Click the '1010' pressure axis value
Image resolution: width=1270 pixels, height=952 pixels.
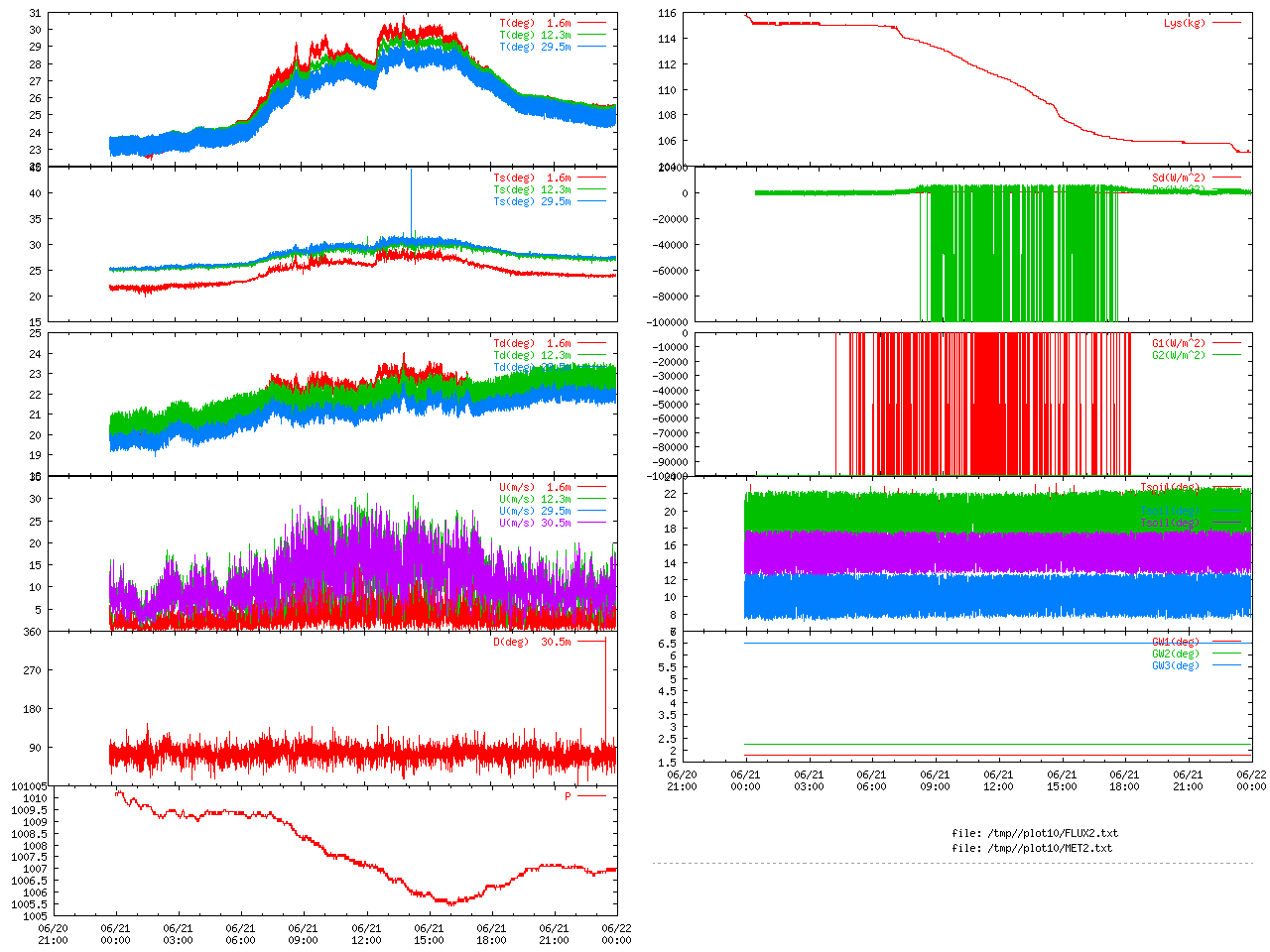click(35, 798)
